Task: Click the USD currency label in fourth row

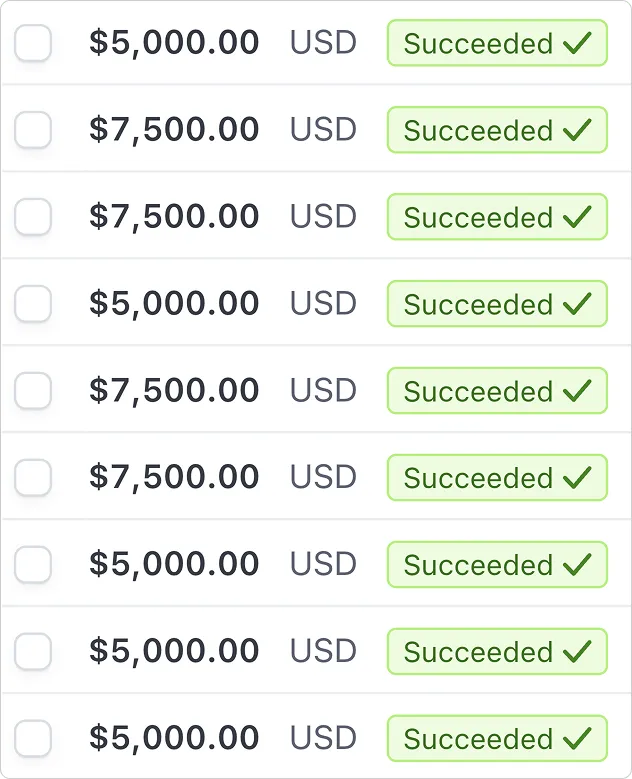Action: 323,304
